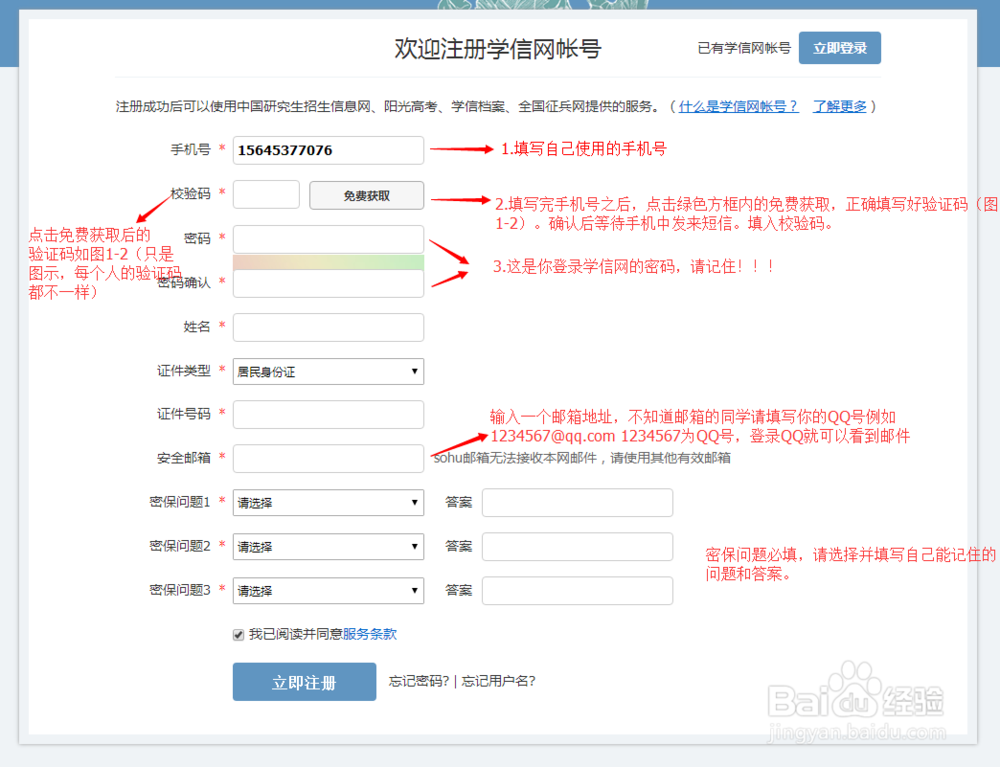Toggle the agree-to-terms checkbox
1000x767 pixels.
(238, 633)
